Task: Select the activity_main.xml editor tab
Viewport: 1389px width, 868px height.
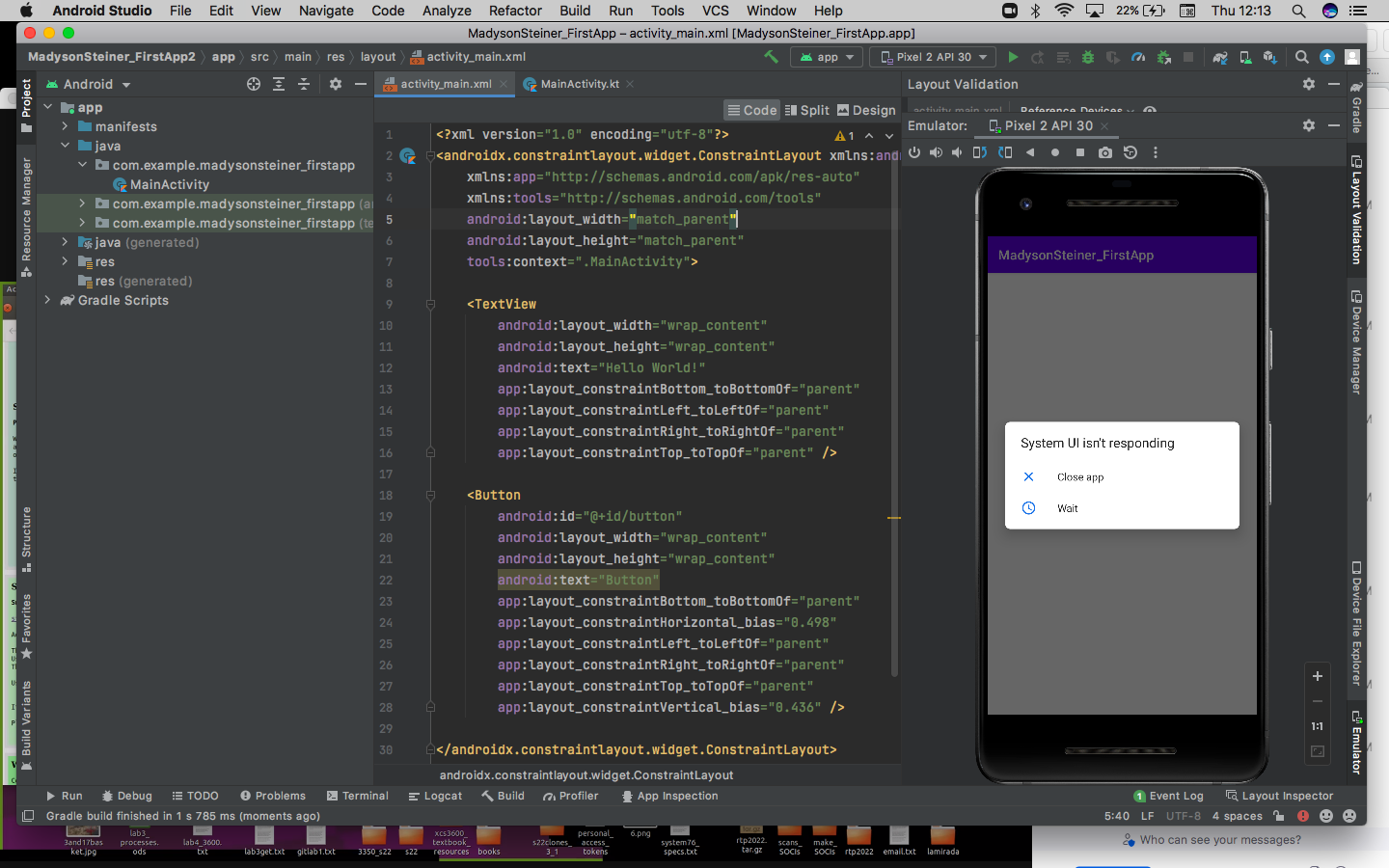Action: tap(446, 84)
